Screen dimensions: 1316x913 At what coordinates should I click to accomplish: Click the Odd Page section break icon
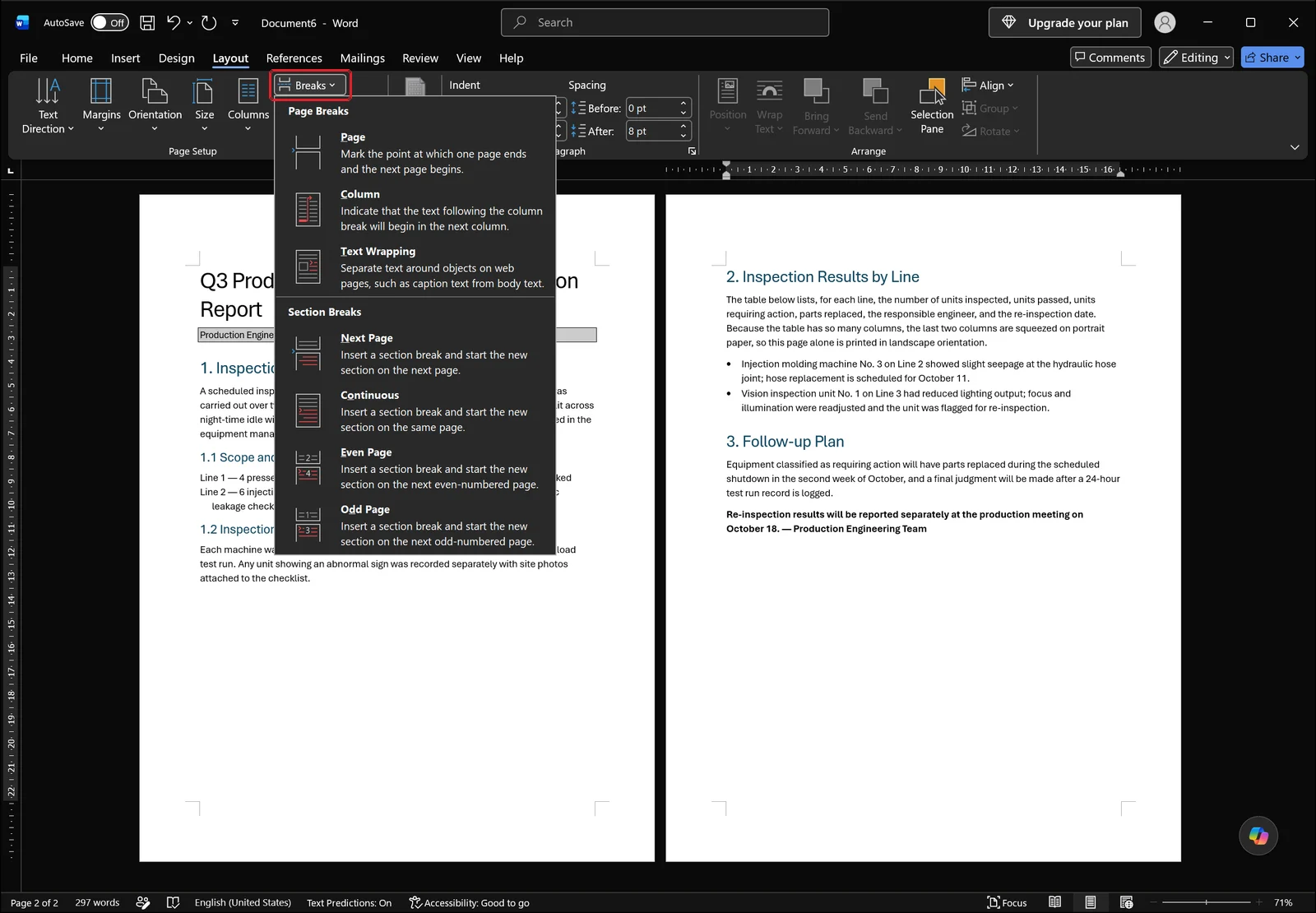(x=308, y=525)
